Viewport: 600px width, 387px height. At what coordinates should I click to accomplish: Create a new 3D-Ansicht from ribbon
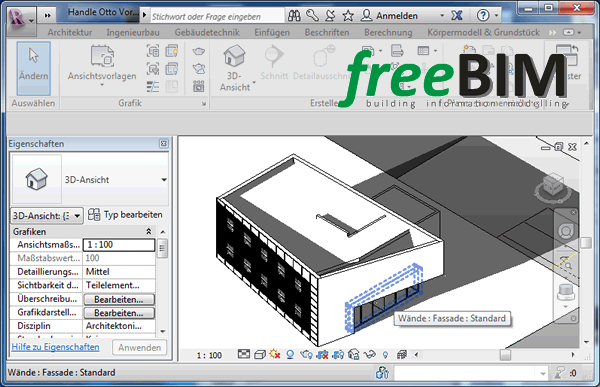[235, 68]
